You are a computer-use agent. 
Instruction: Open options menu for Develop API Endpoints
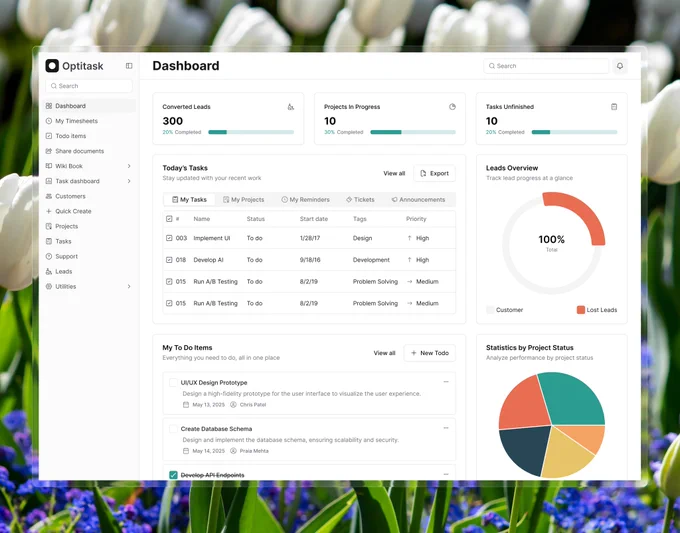446,474
